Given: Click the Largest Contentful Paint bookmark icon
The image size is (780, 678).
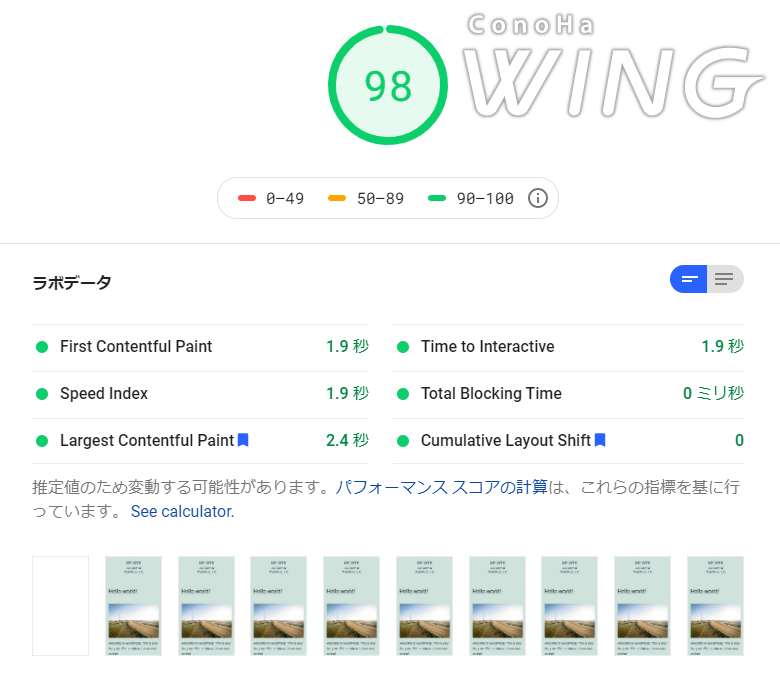Looking at the screenshot, I should coord(243,440).
